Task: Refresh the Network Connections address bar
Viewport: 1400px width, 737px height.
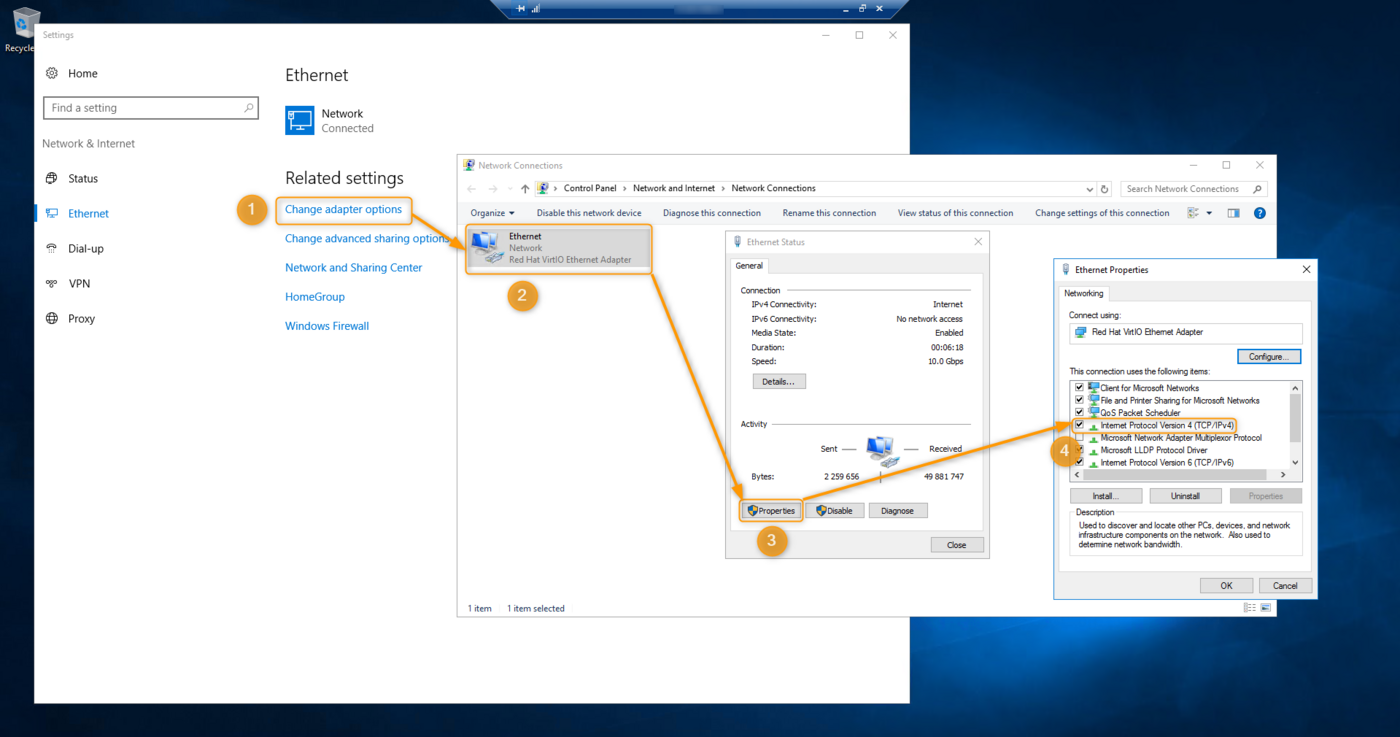Action: pos(1105,189)
